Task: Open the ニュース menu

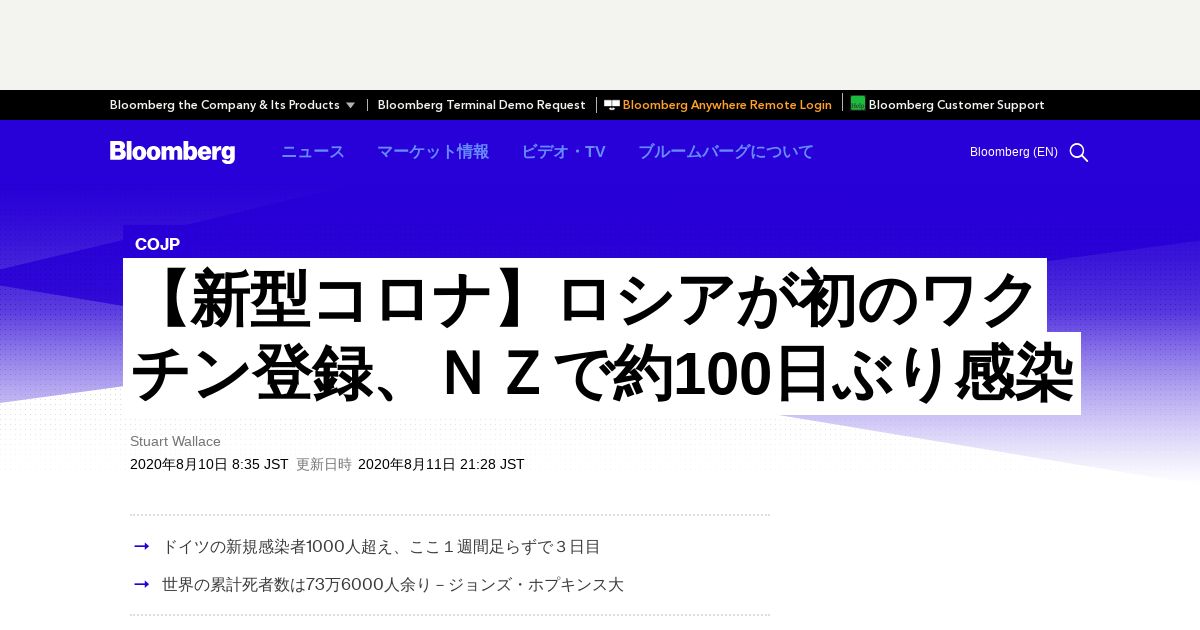Action: pos(313,152)
